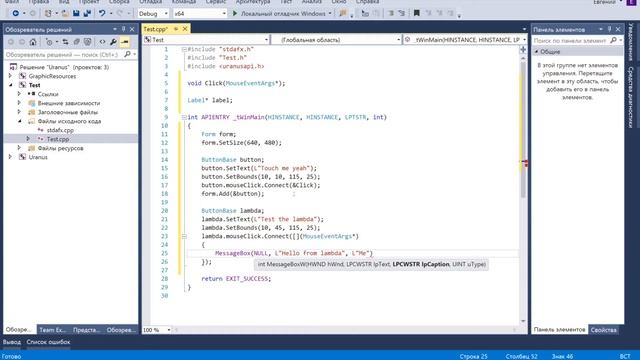Expand the Заголовочные файлы folder
Image resolution: width=640 pixels, height=360 pixels.
(20, 112)
